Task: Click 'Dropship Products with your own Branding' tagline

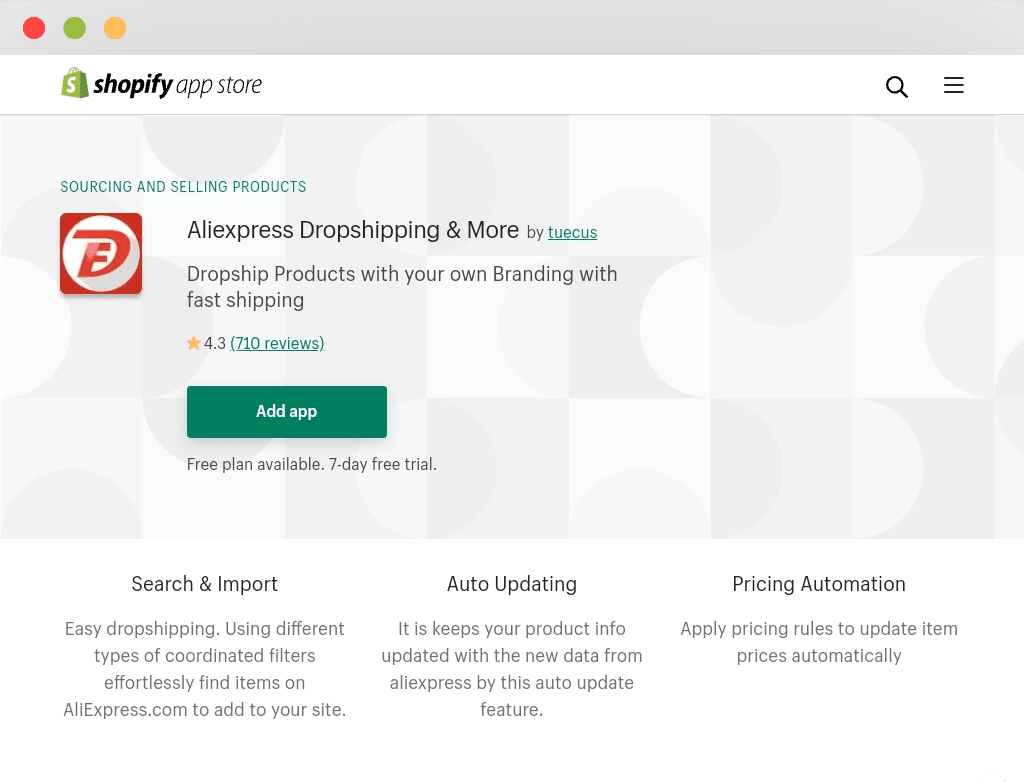Action: pyautogui.click(x=402, y=287)
